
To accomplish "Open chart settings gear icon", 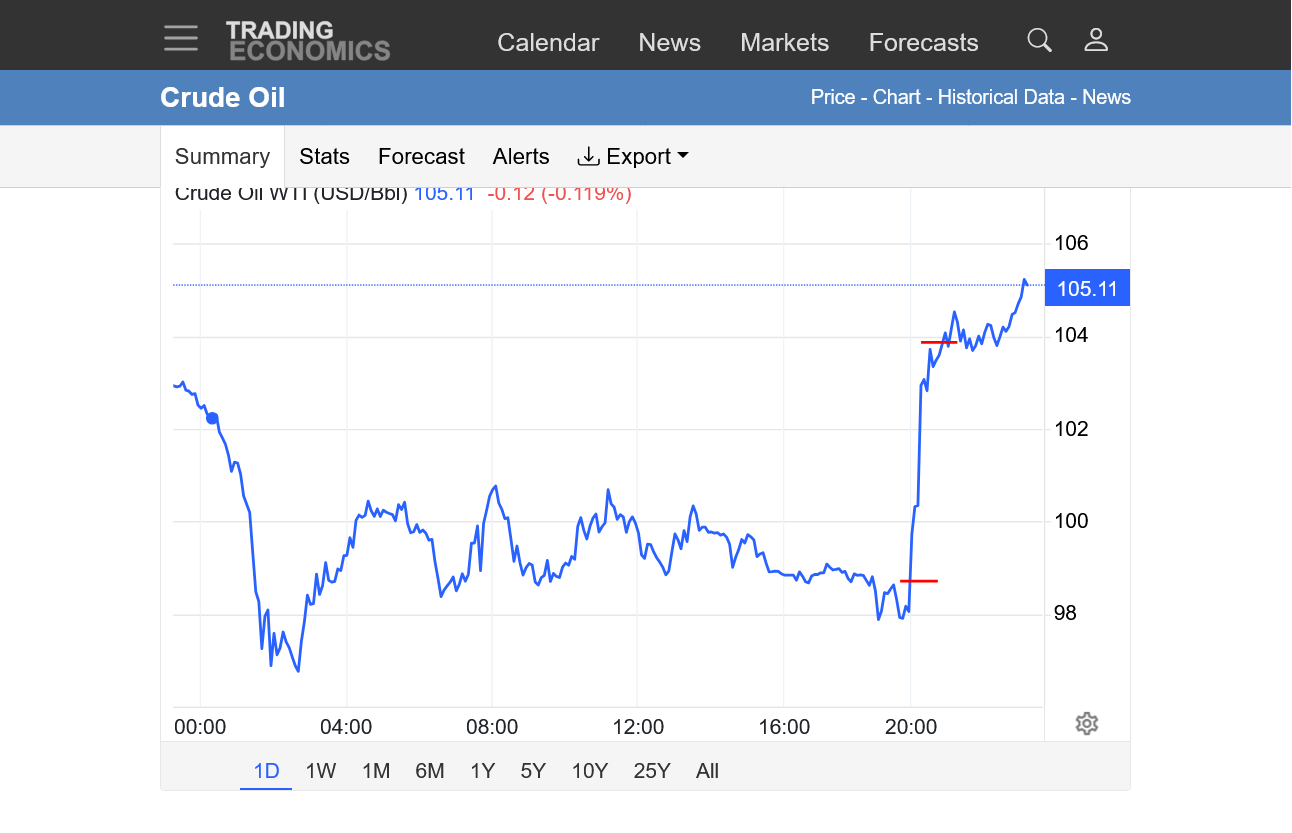I will [1087, 724].
